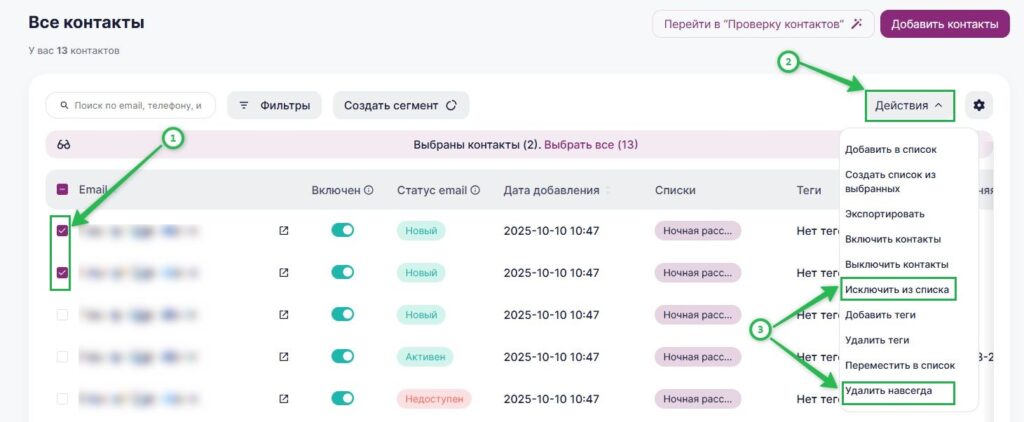1024x422 pixels.
Task: Switch off Включен toggle in Недоступен row
Action: 342,398
